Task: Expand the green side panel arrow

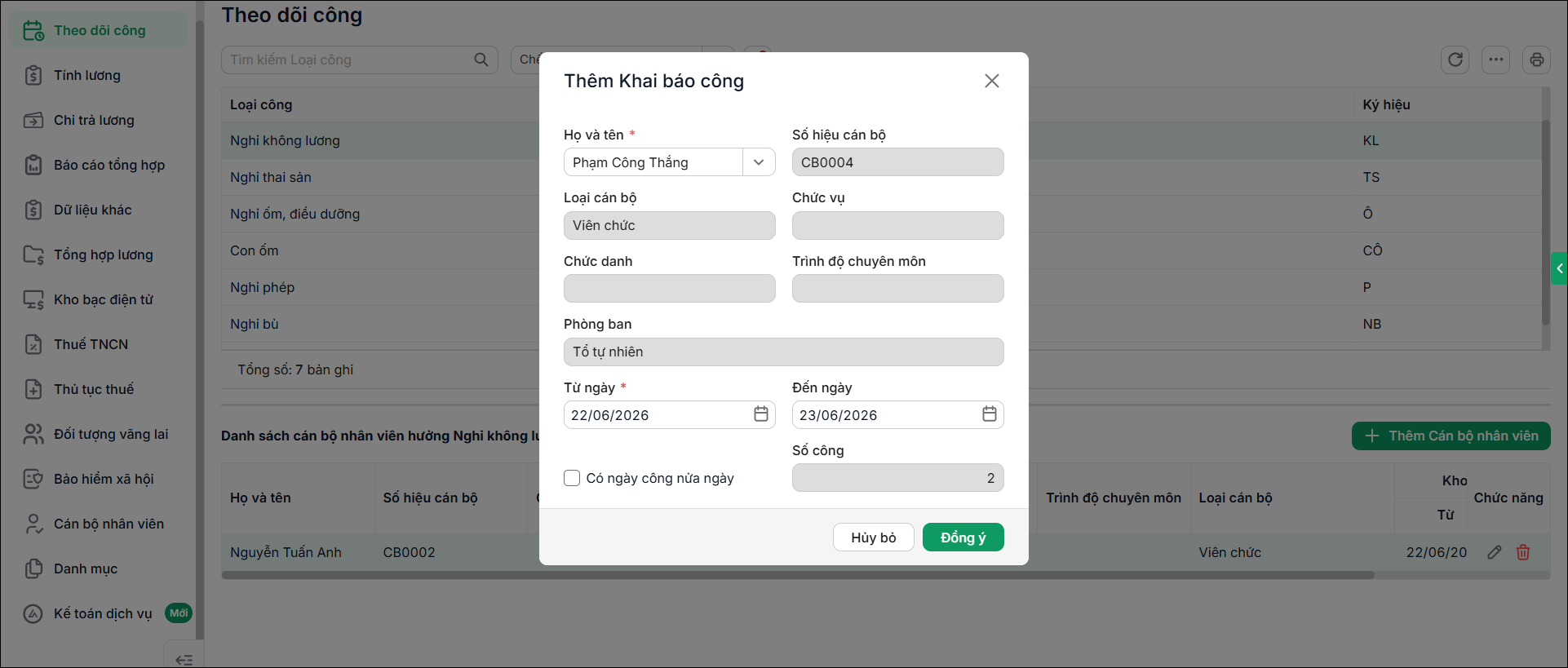Action: point(1559,268)
